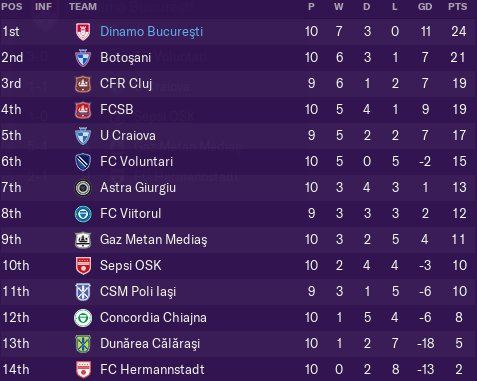Image resolution: width=477 pixels, height=381 pixels.
Task: Click the Dinamo București club crest
Action: [x=83, y=32]
